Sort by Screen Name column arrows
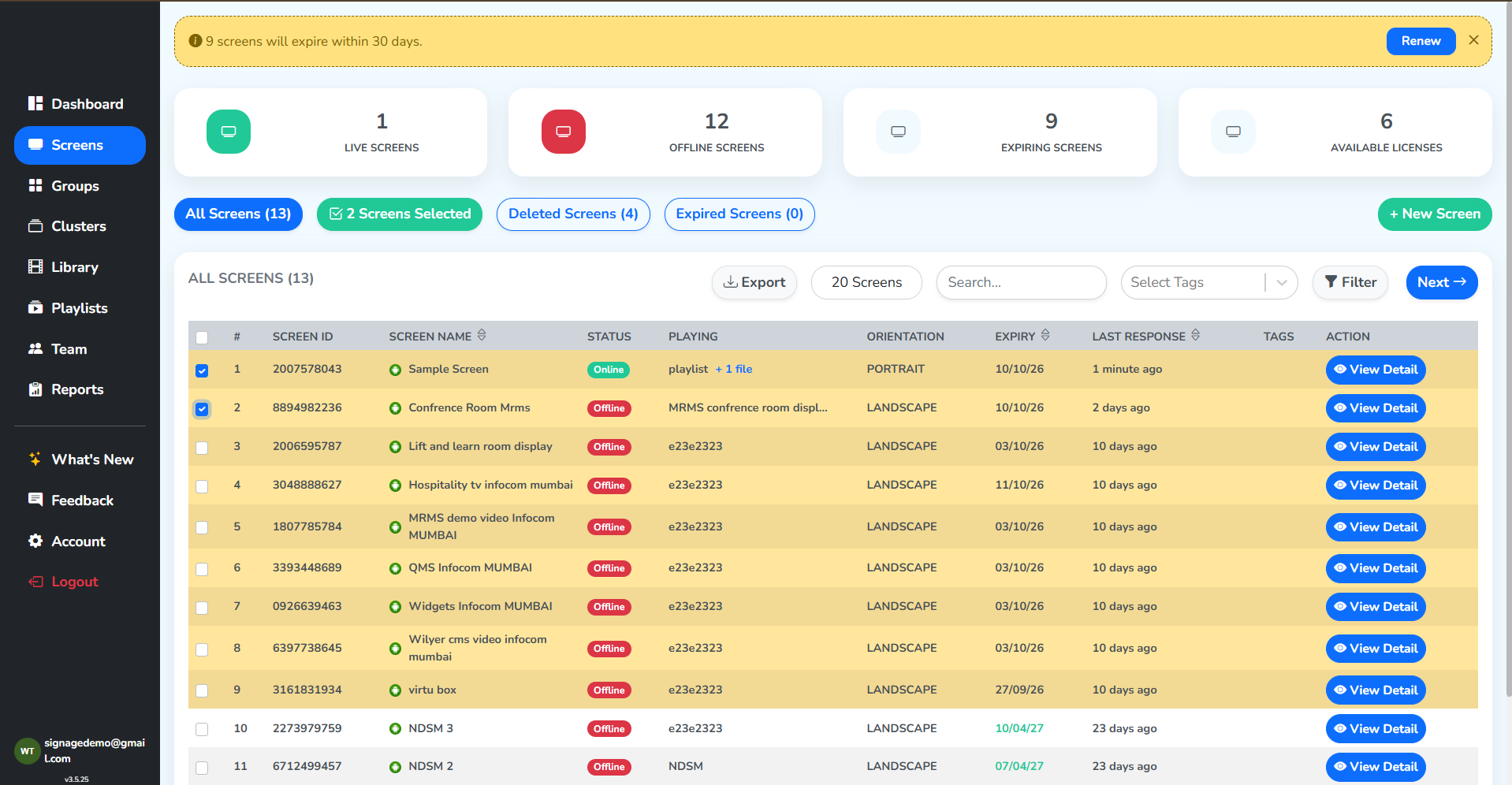The width and height of the screenshot is (1512, 785). [482, 335]
